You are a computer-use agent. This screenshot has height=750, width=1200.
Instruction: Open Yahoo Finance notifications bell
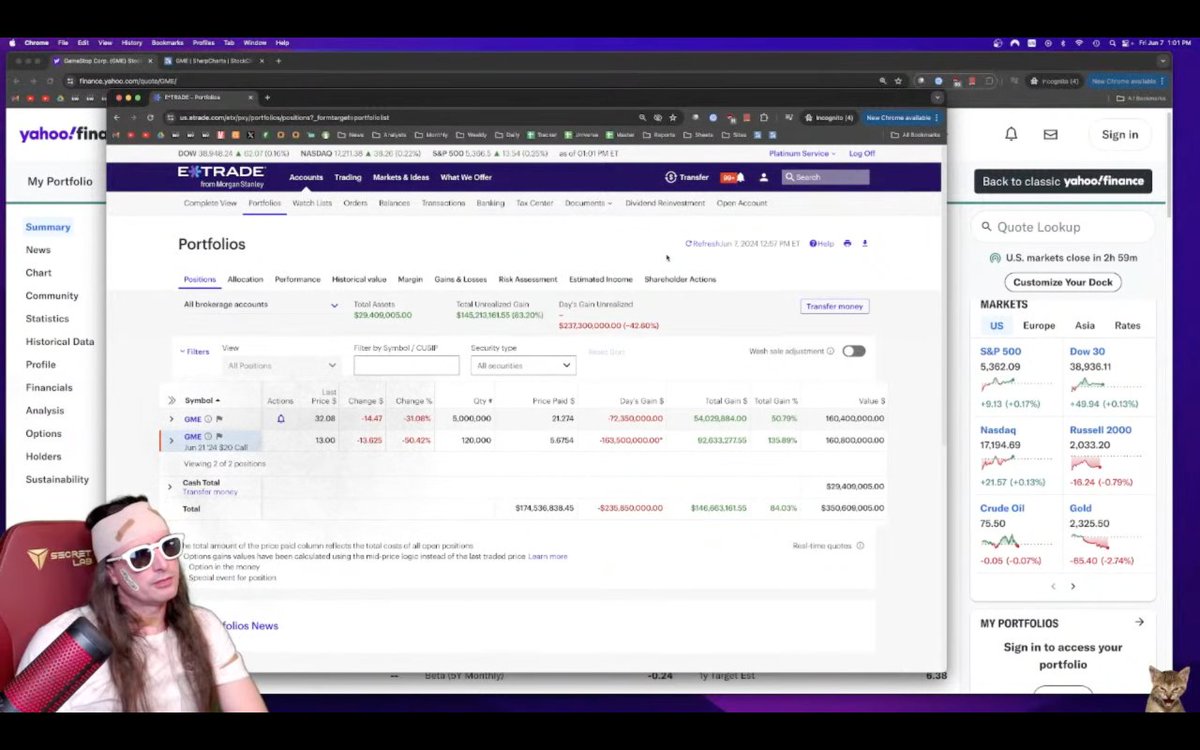[x=1011, y=134]
